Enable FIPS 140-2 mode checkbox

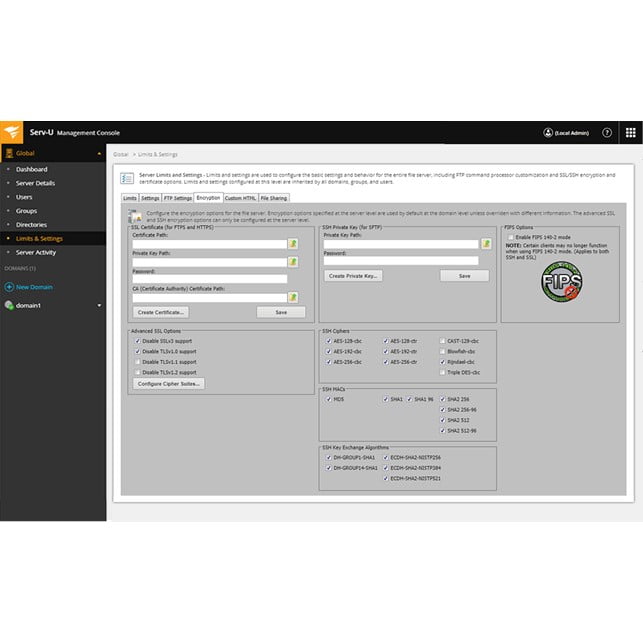coord(512,236)
